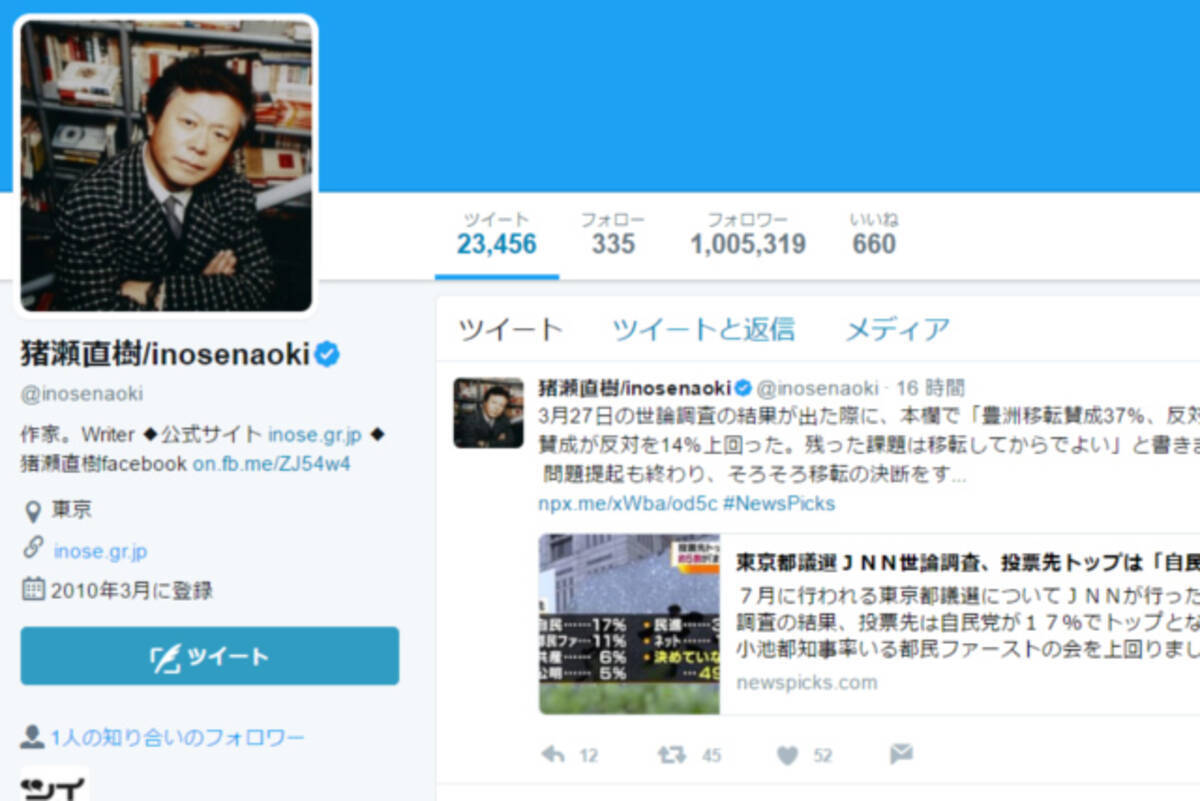Image resolution: width=1200 pixels, height=801 pixels.
Task: Open the いいね stat showing 660
Action: click(874, 233)
